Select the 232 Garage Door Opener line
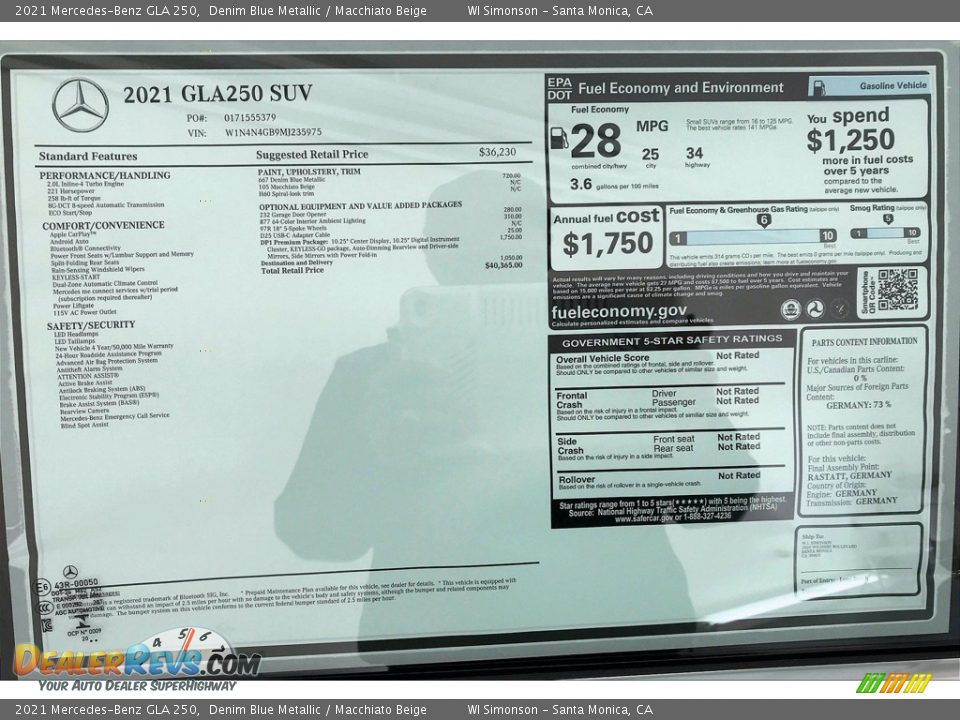The height and width of the screenshot is (720, 960). 293,215
